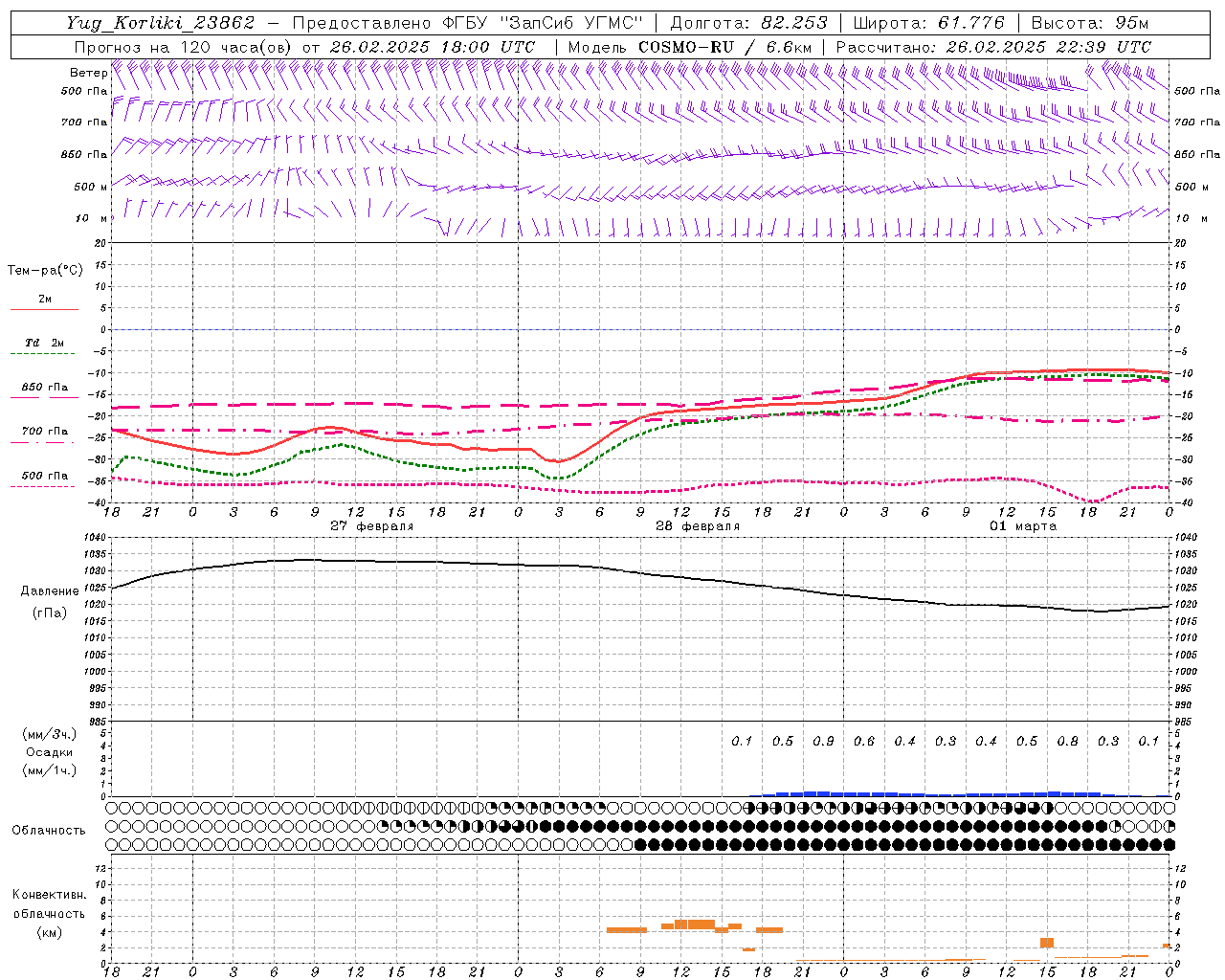Click the 500 гПа temperature legend entry

[44, 476]
